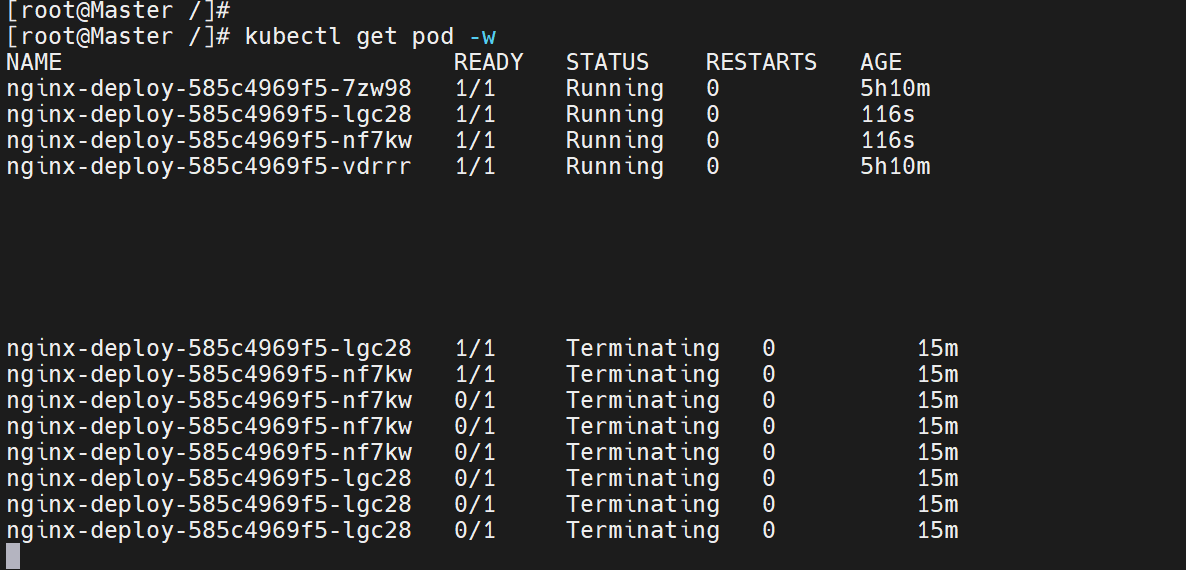Click the -w flag in the command
This screenshot has height=570, width=1186.
point(482,36)
